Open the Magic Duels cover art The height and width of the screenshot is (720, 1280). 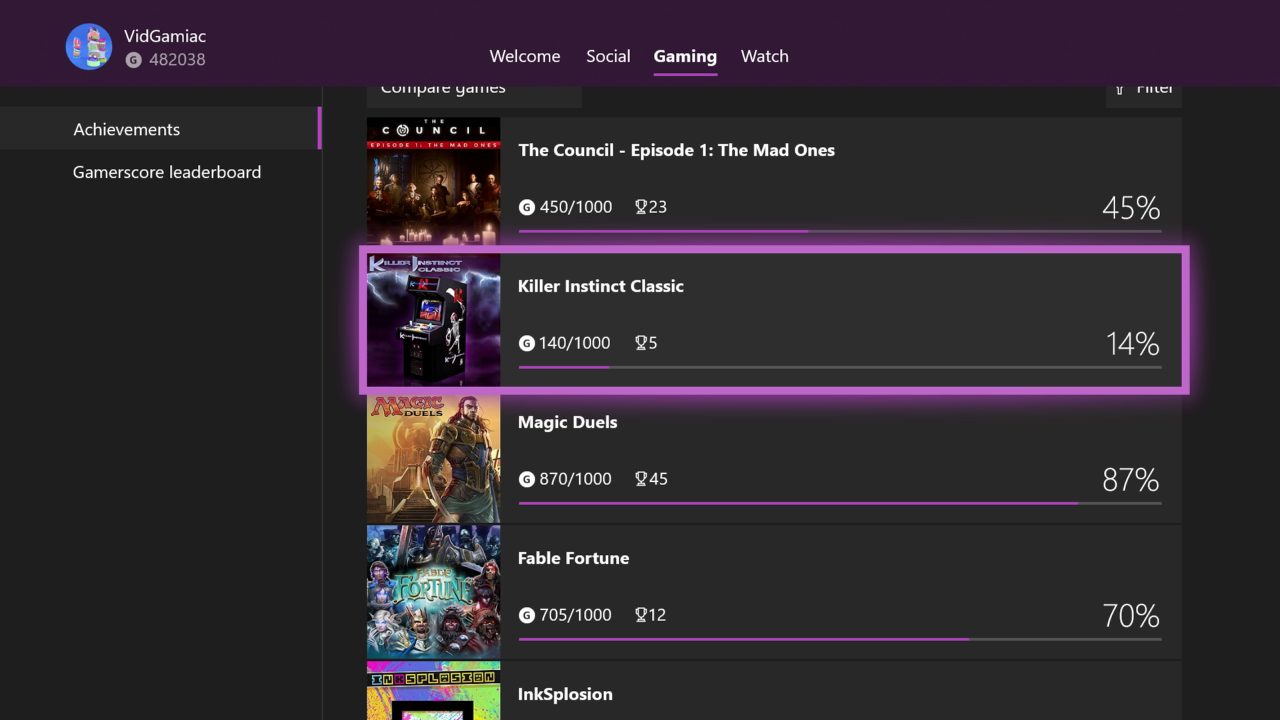(x=433, y=458)
